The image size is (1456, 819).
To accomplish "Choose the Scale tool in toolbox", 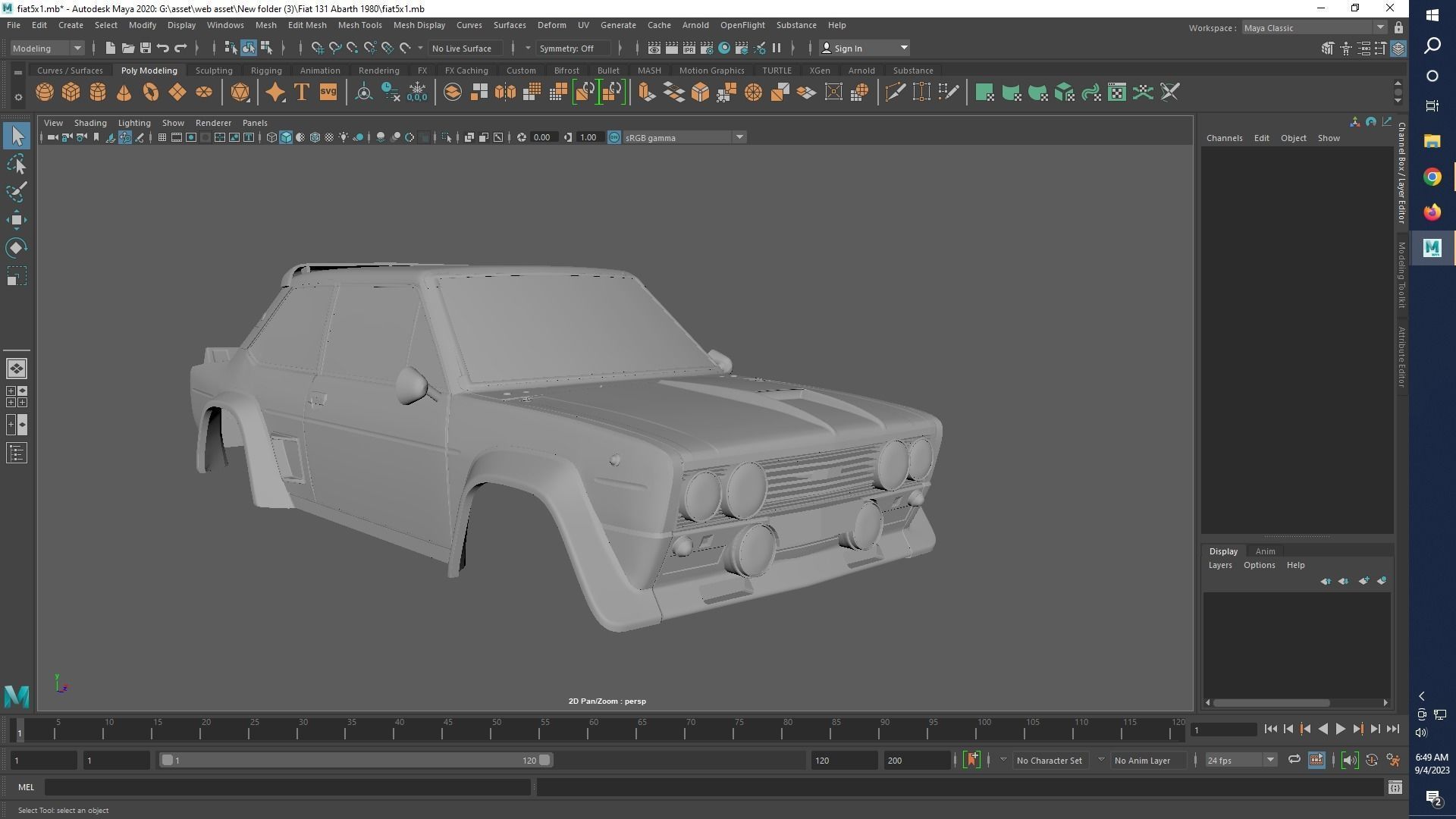I will pos(17,276).
